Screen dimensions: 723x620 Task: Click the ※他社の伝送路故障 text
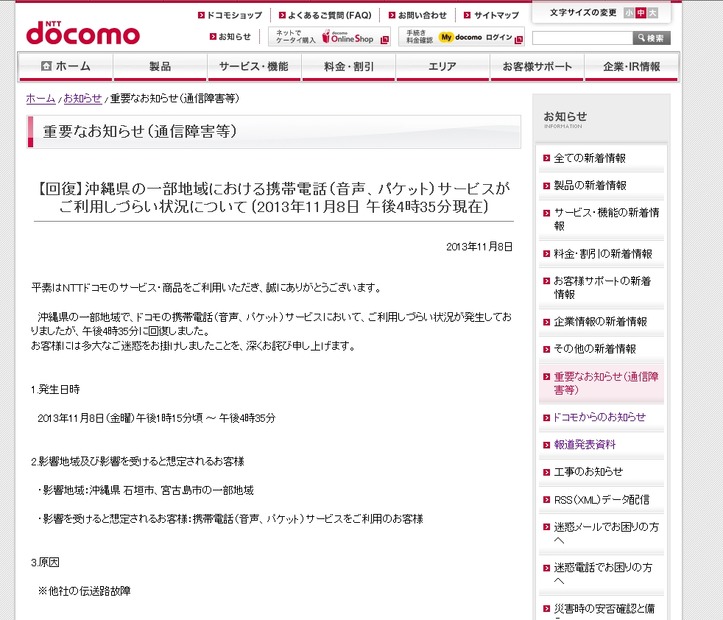tap(84, 591)
